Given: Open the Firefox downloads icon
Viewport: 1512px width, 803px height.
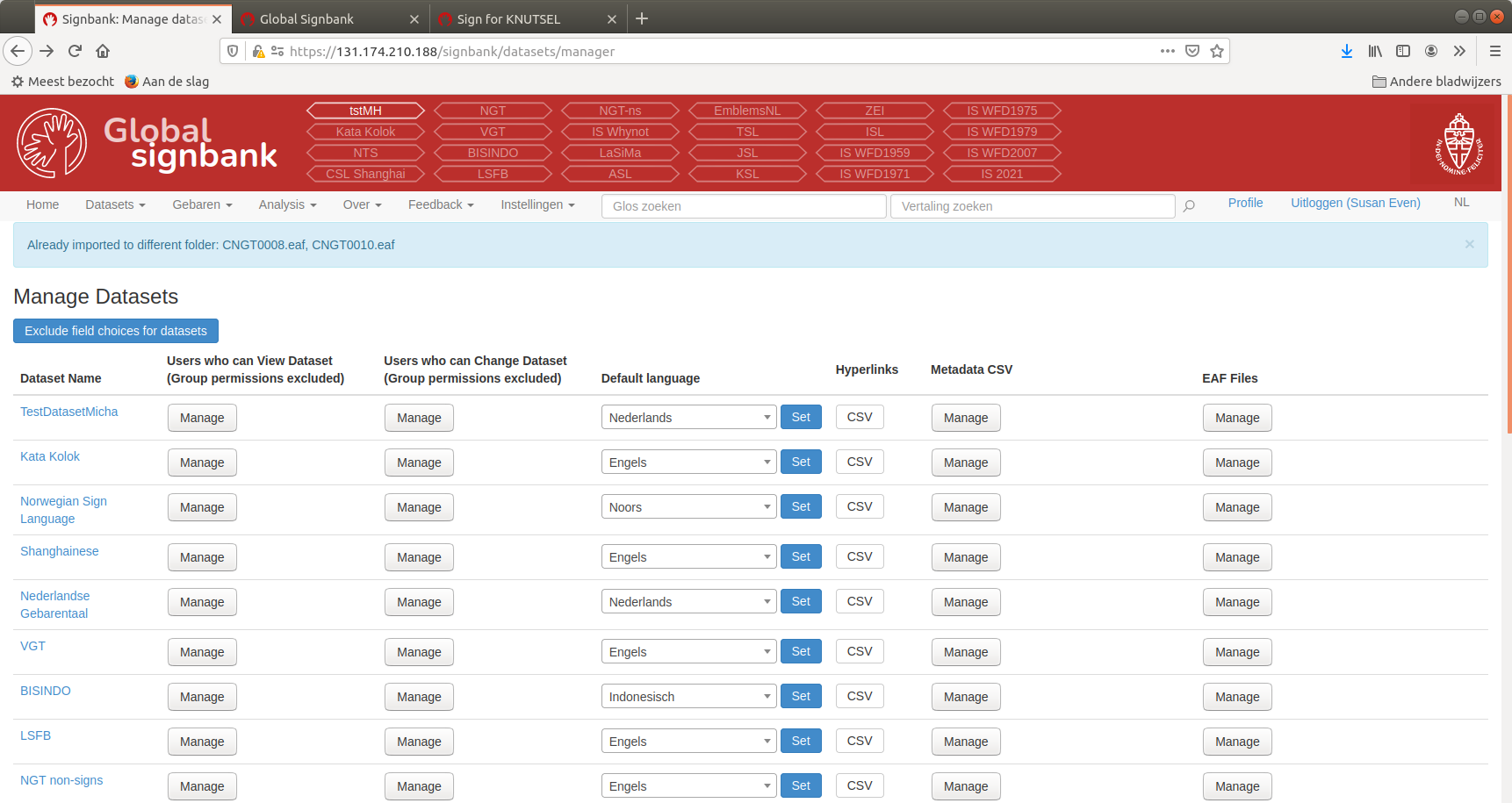Looking at the screenshot, I should [x=1347, y=51].
